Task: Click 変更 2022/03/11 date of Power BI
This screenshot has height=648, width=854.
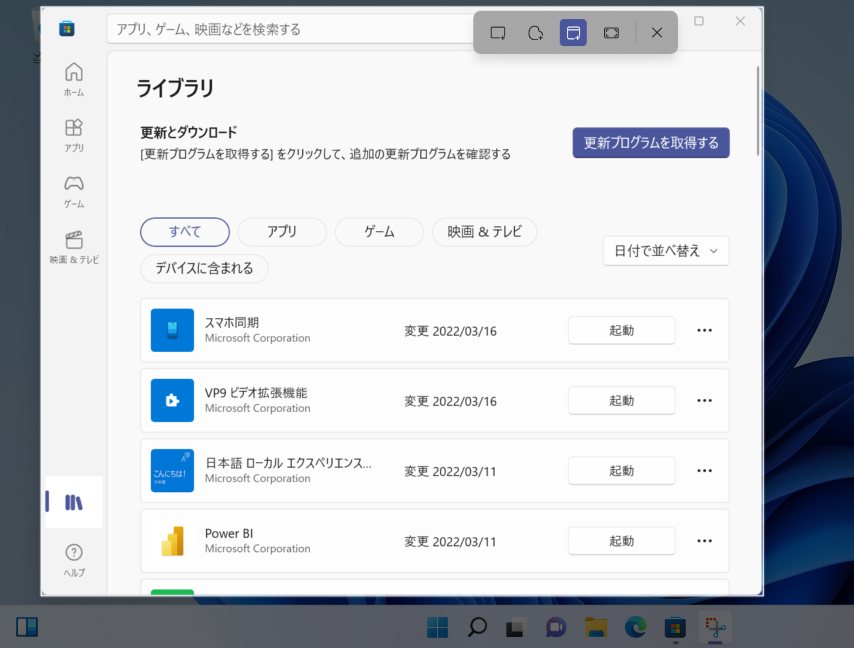Action: [450, 542]
